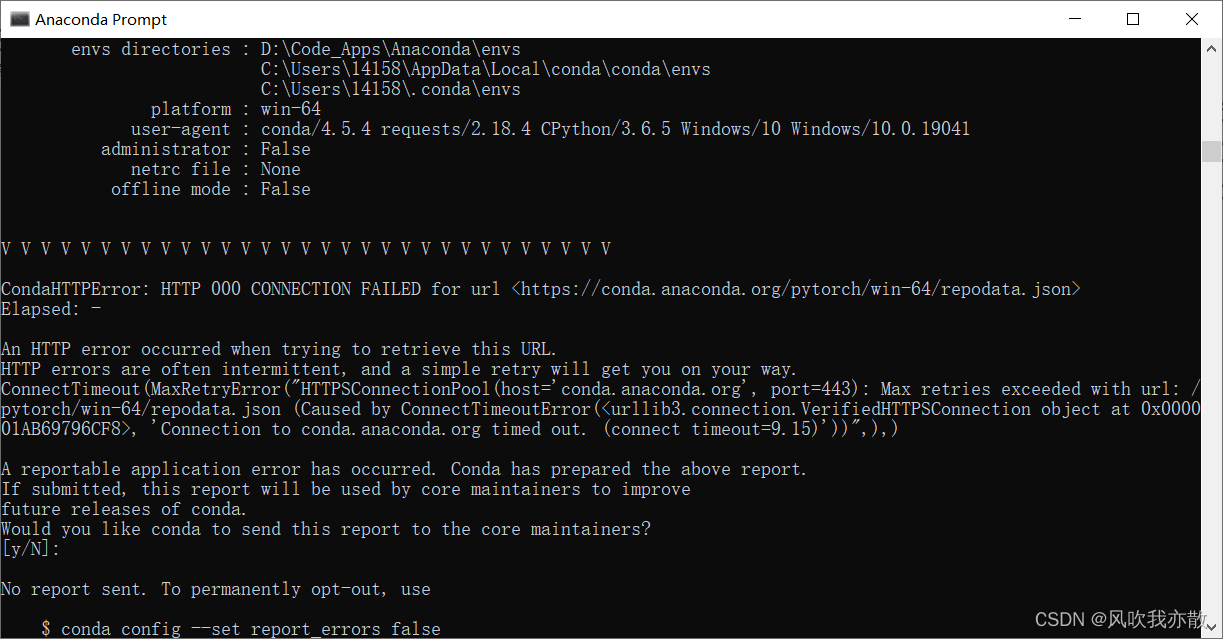Click the platform win-64 value

291,109
